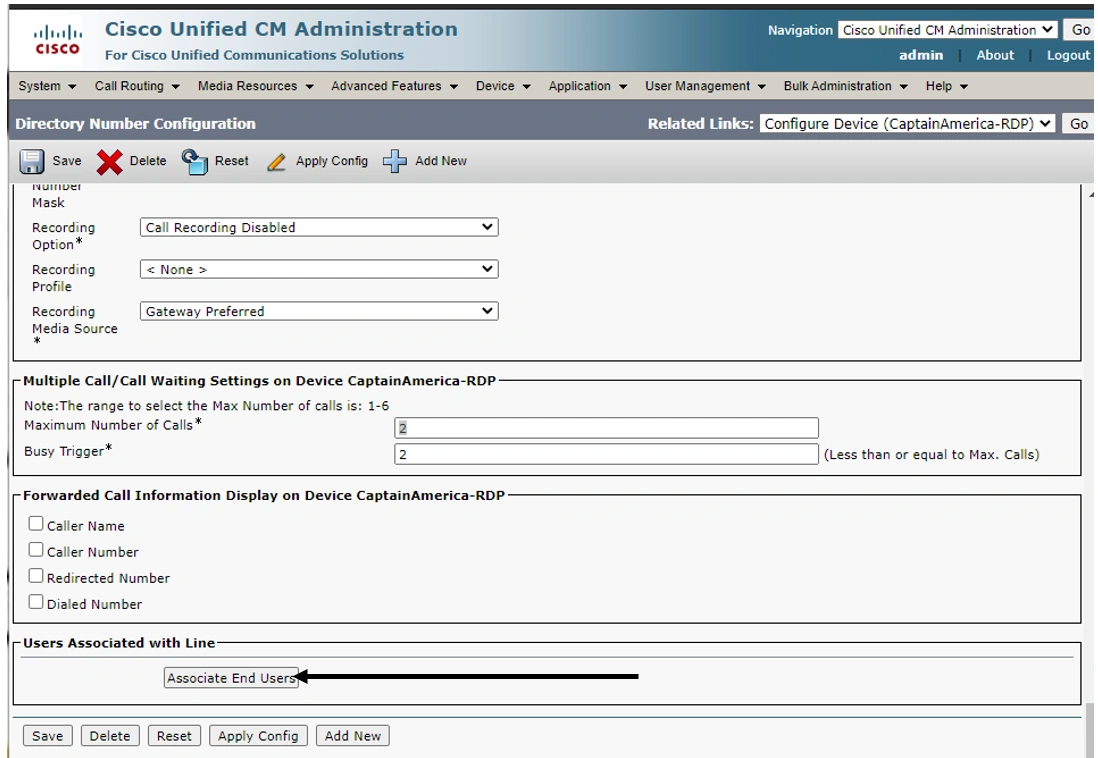Open the User Management menu

tap(705, 85)
